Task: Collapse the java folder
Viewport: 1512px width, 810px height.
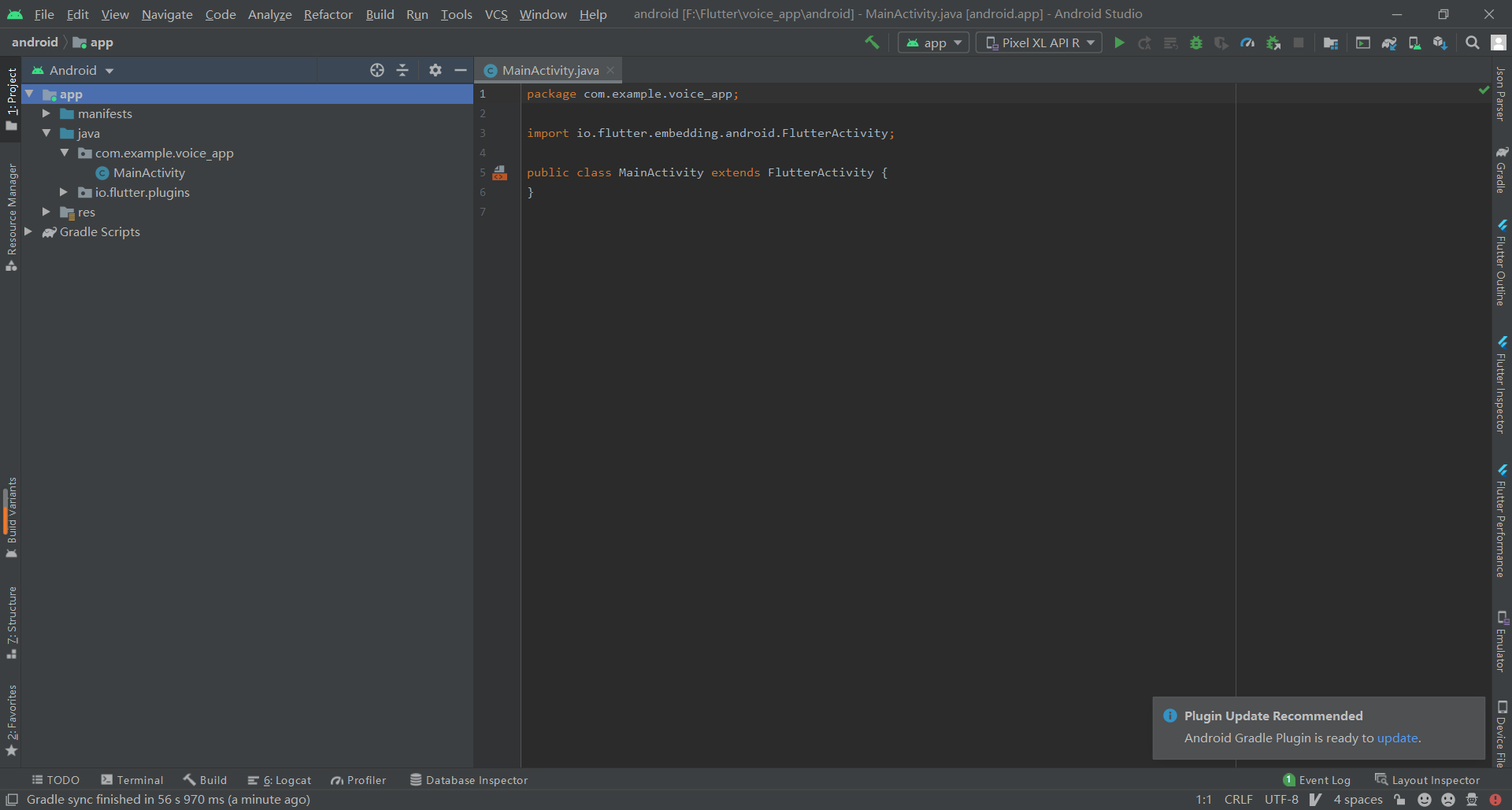Action: 46,133
